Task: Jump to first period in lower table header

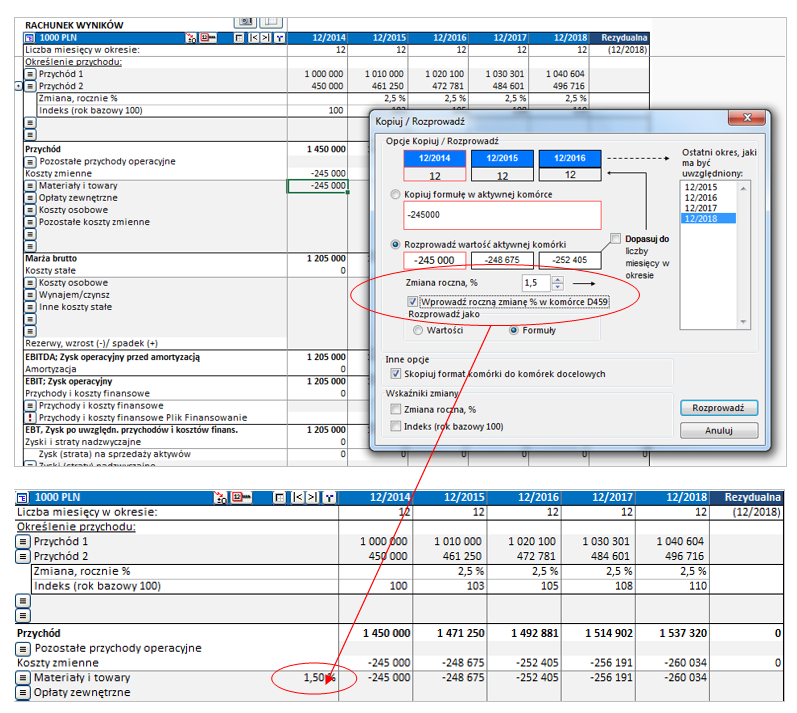Action: tap(298, 498)
